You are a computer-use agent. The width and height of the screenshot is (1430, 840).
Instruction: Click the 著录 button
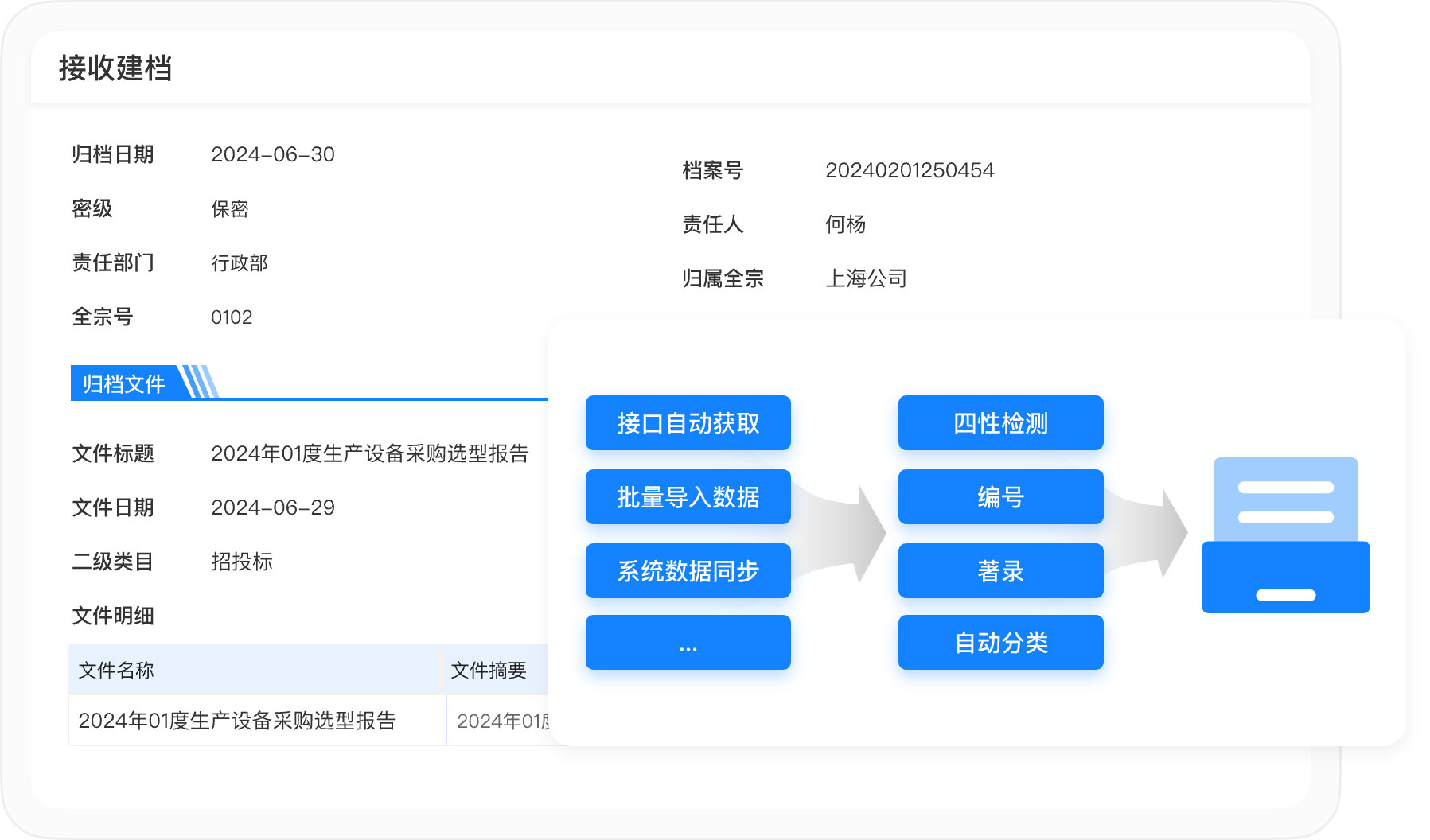click(1000, 571)
